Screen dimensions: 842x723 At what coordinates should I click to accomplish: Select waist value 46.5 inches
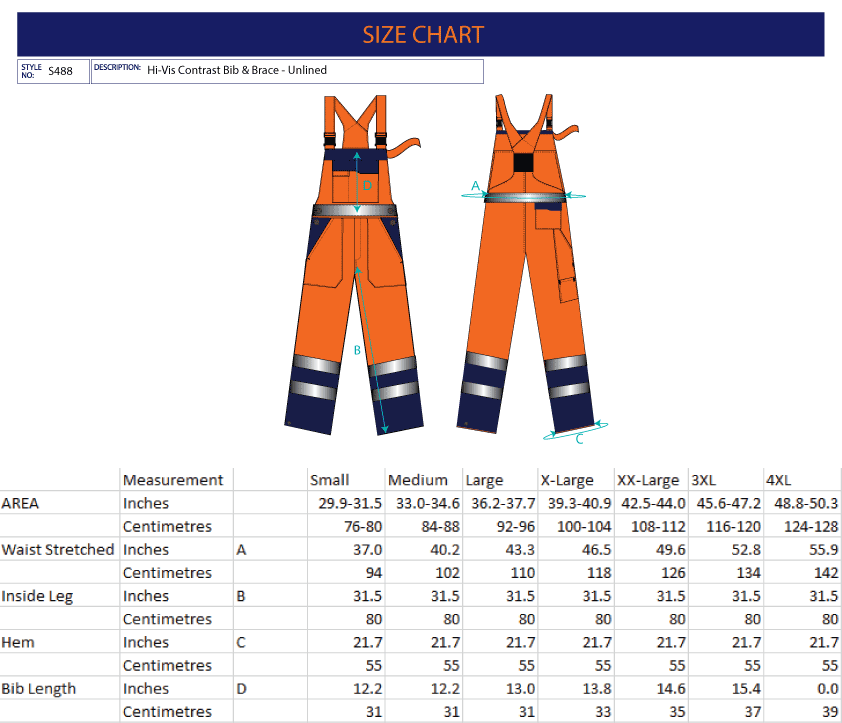pos(597,550)
